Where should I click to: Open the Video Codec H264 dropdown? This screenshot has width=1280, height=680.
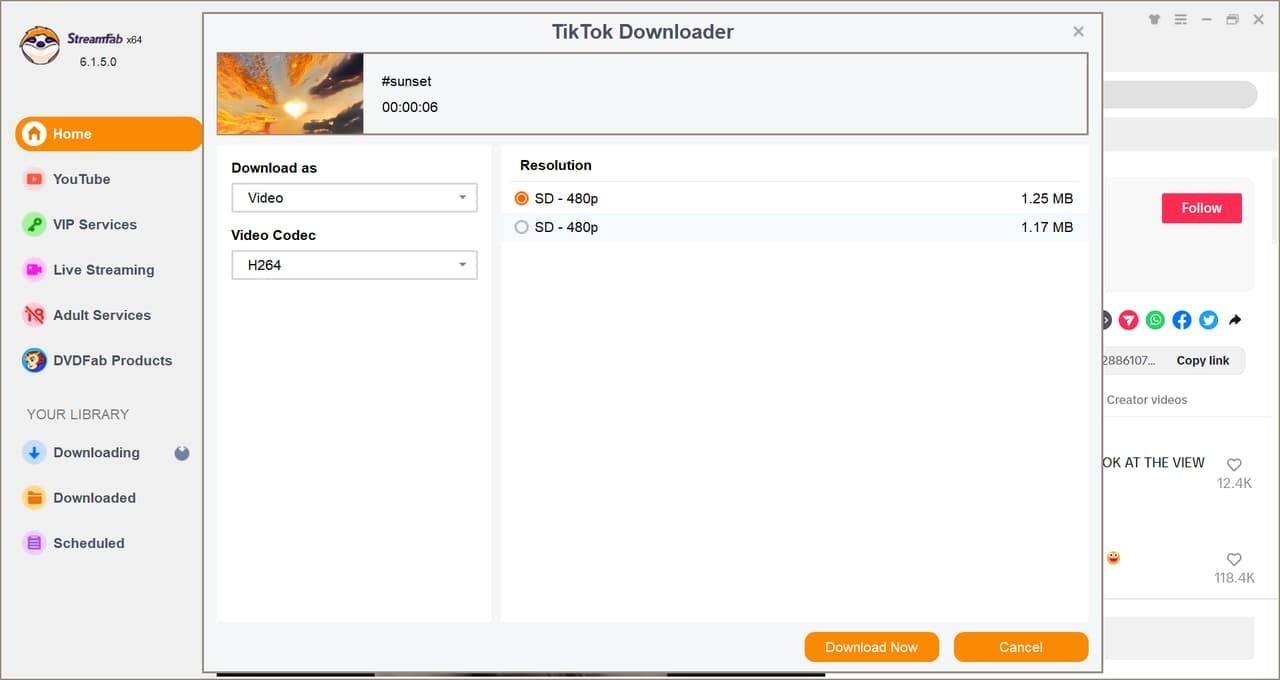(x=354, y=265)
